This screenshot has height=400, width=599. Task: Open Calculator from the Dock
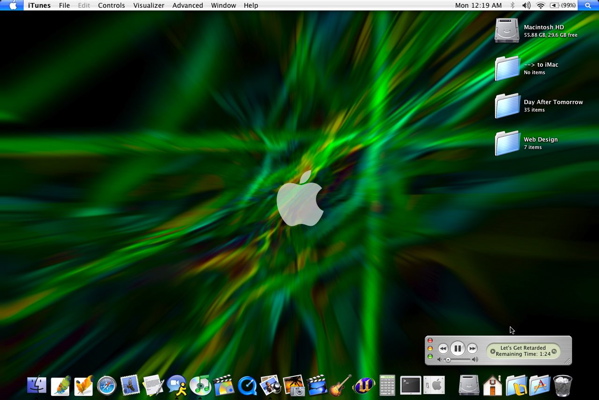pos(387,385)
